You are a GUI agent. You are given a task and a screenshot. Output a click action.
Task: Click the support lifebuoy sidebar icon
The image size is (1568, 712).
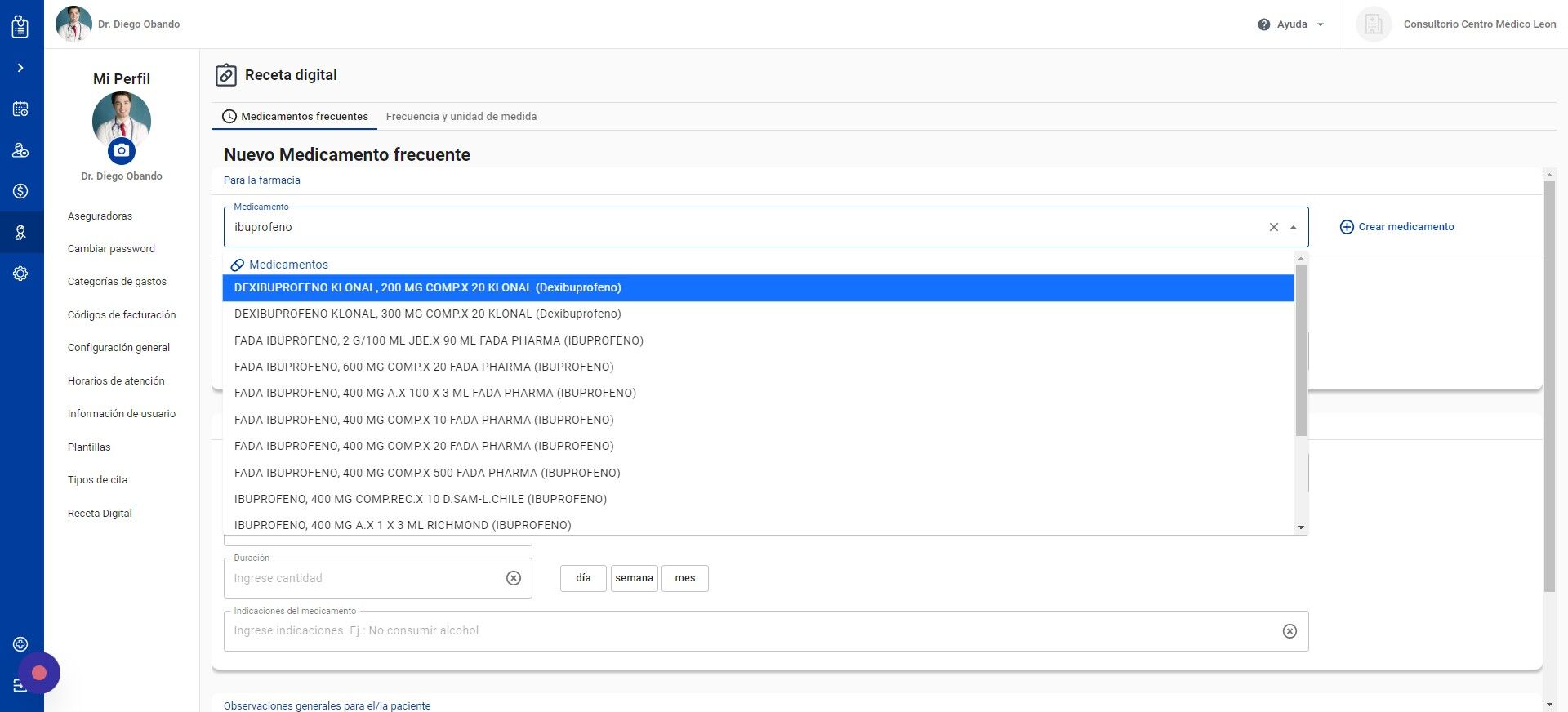[20, 644]
